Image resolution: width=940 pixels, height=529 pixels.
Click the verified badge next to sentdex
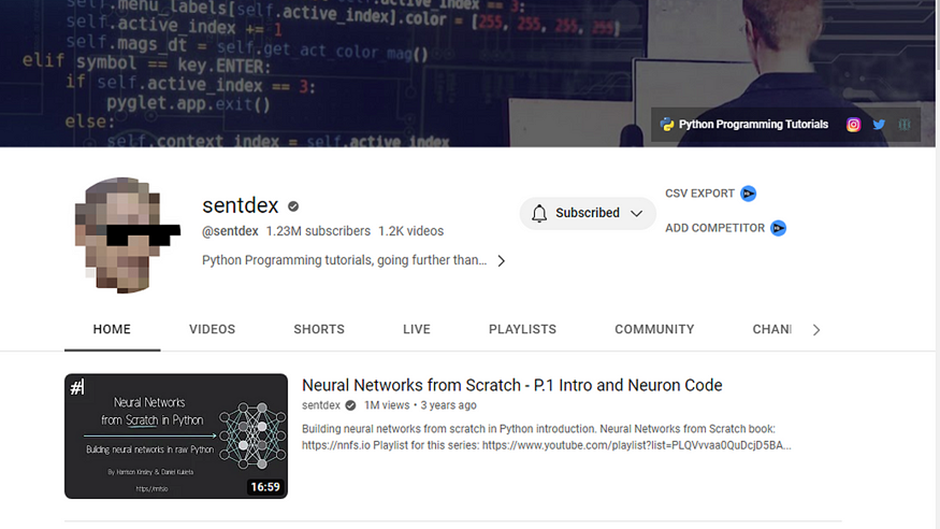(x=293, y=206)
